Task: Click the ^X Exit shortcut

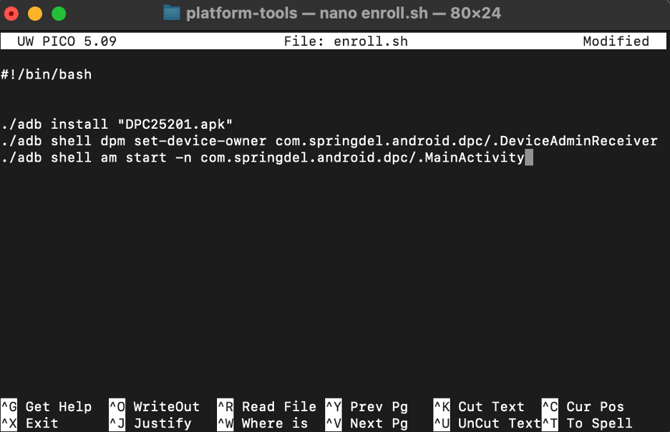Action: coord(29,423)
